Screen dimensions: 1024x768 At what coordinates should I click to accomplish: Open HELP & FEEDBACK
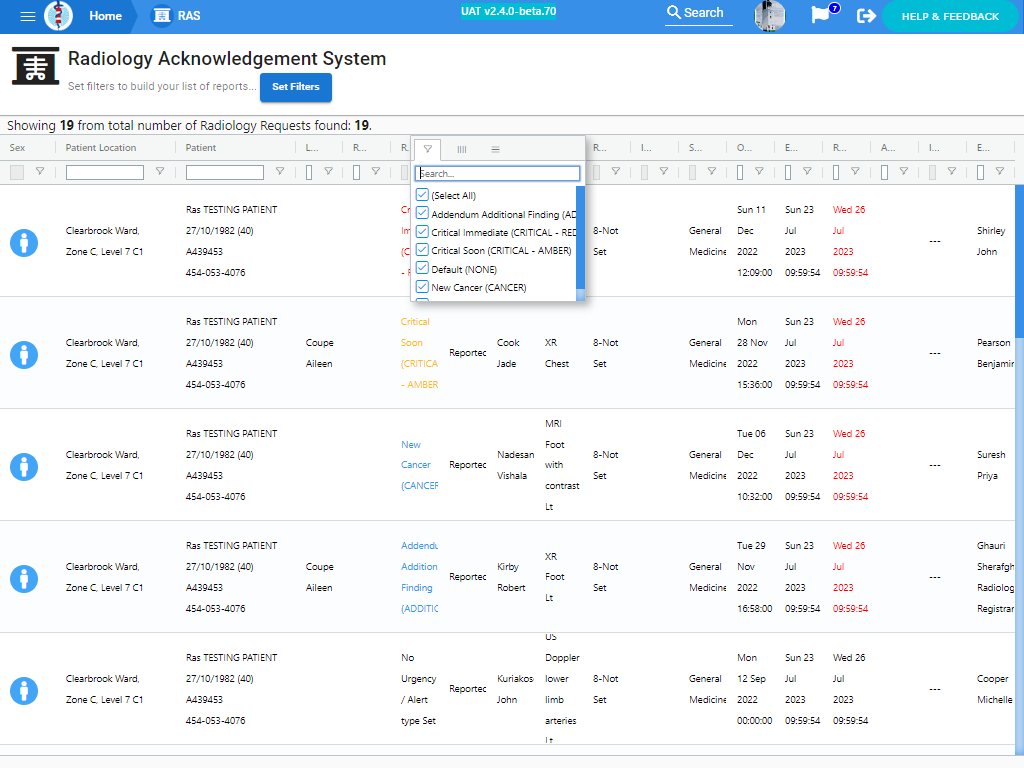click(950, 16)
